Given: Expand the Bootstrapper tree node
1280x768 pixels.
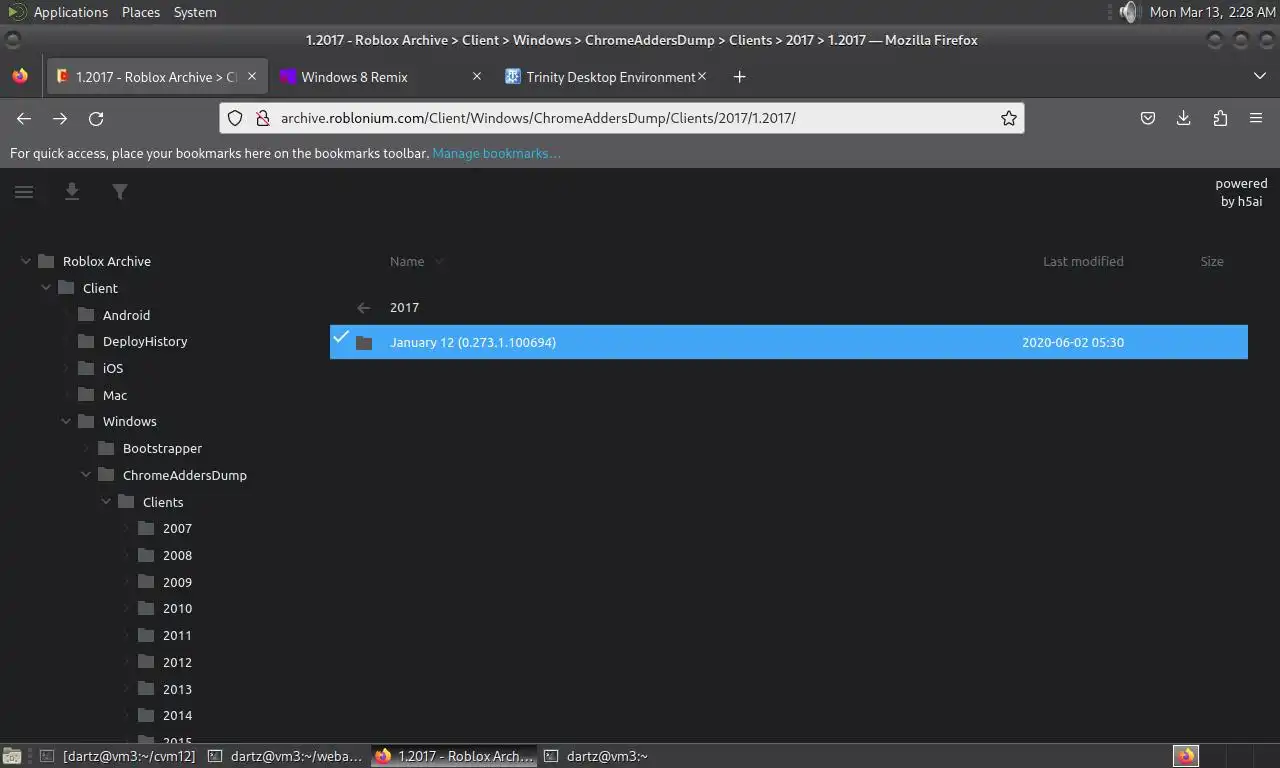Looking at the screenshot, I should point(86,448).
